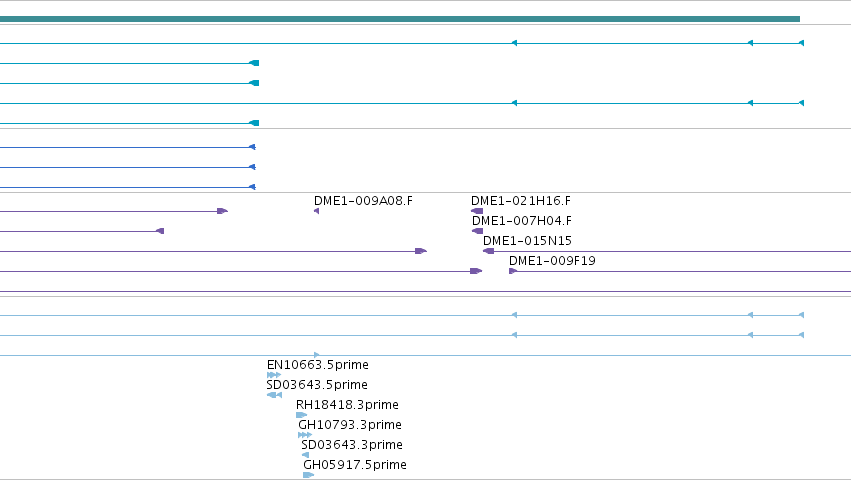This screenshot has width=851, height=480.
Task: Select the DME1-015N15 label
Action: click(x=527, y=241)
